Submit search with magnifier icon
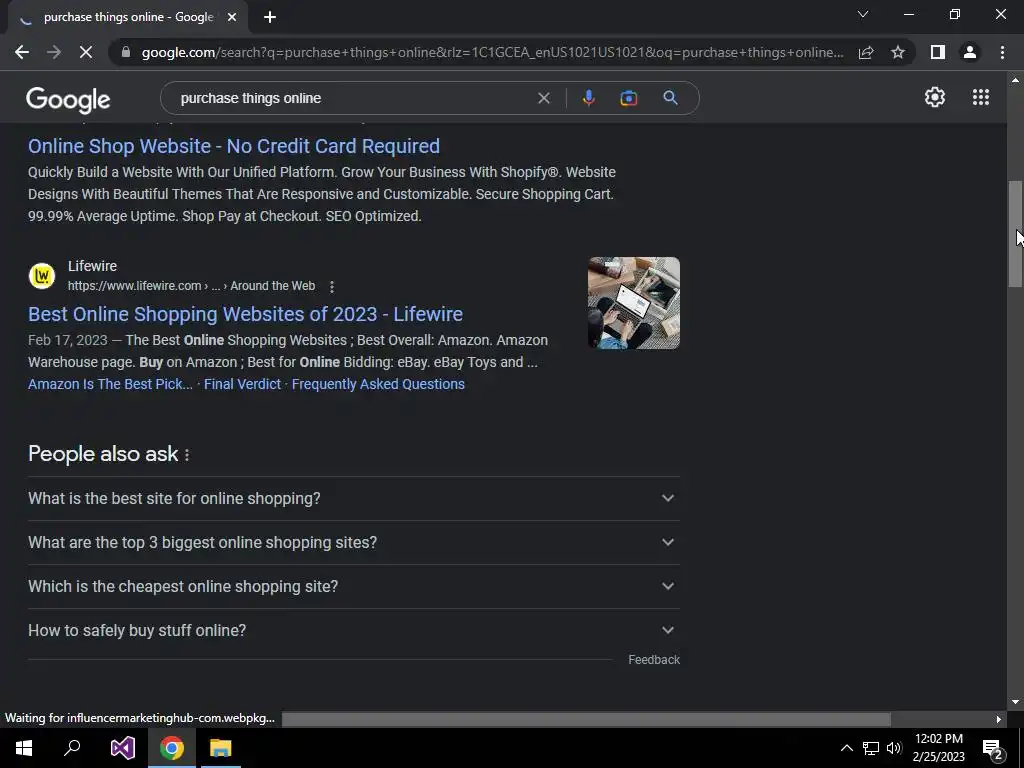 click(x=670, y=98)
